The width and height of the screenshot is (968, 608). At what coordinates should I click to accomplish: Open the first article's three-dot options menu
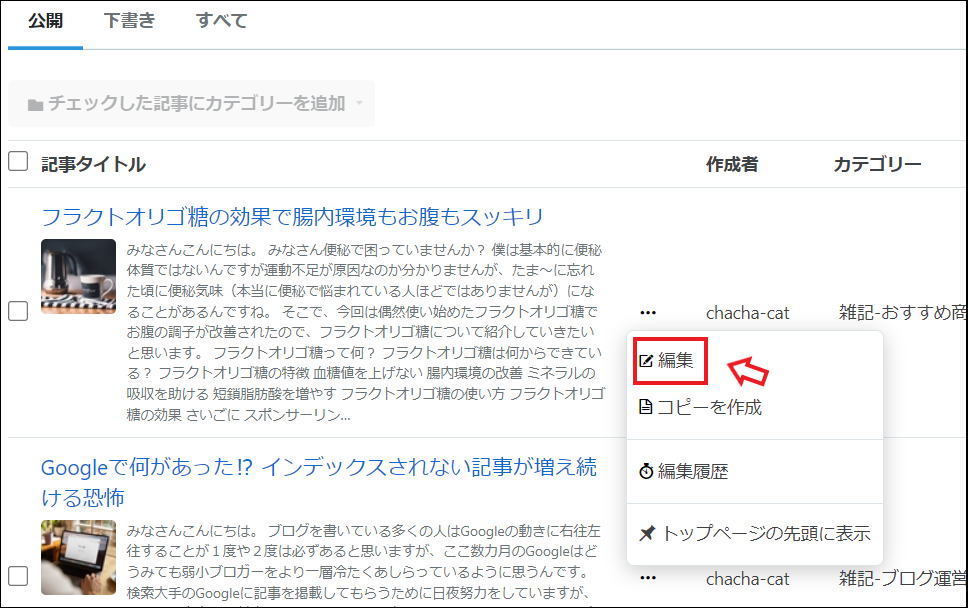(x=648, y=312)
